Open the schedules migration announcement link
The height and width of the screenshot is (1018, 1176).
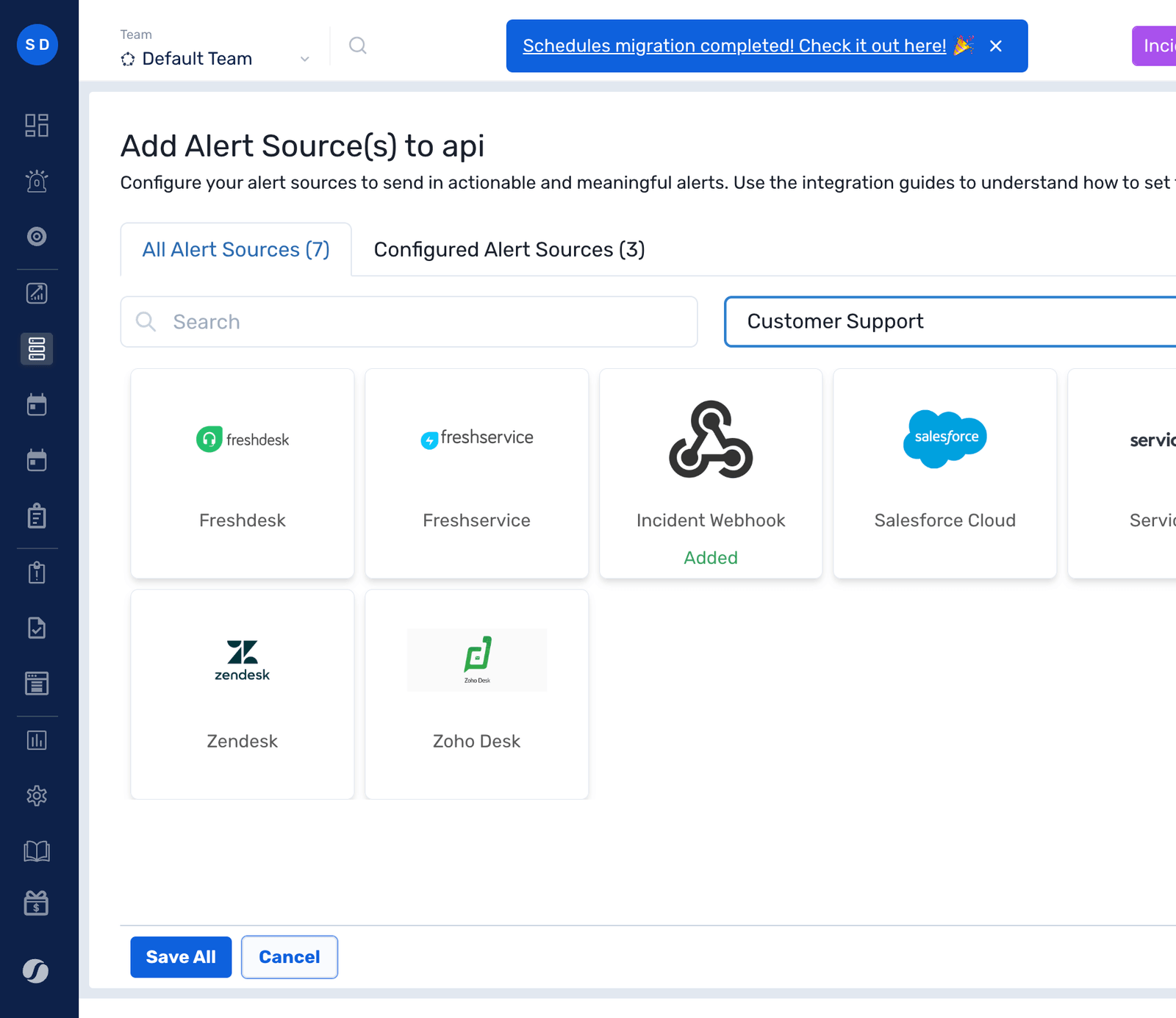coord(734,46)
